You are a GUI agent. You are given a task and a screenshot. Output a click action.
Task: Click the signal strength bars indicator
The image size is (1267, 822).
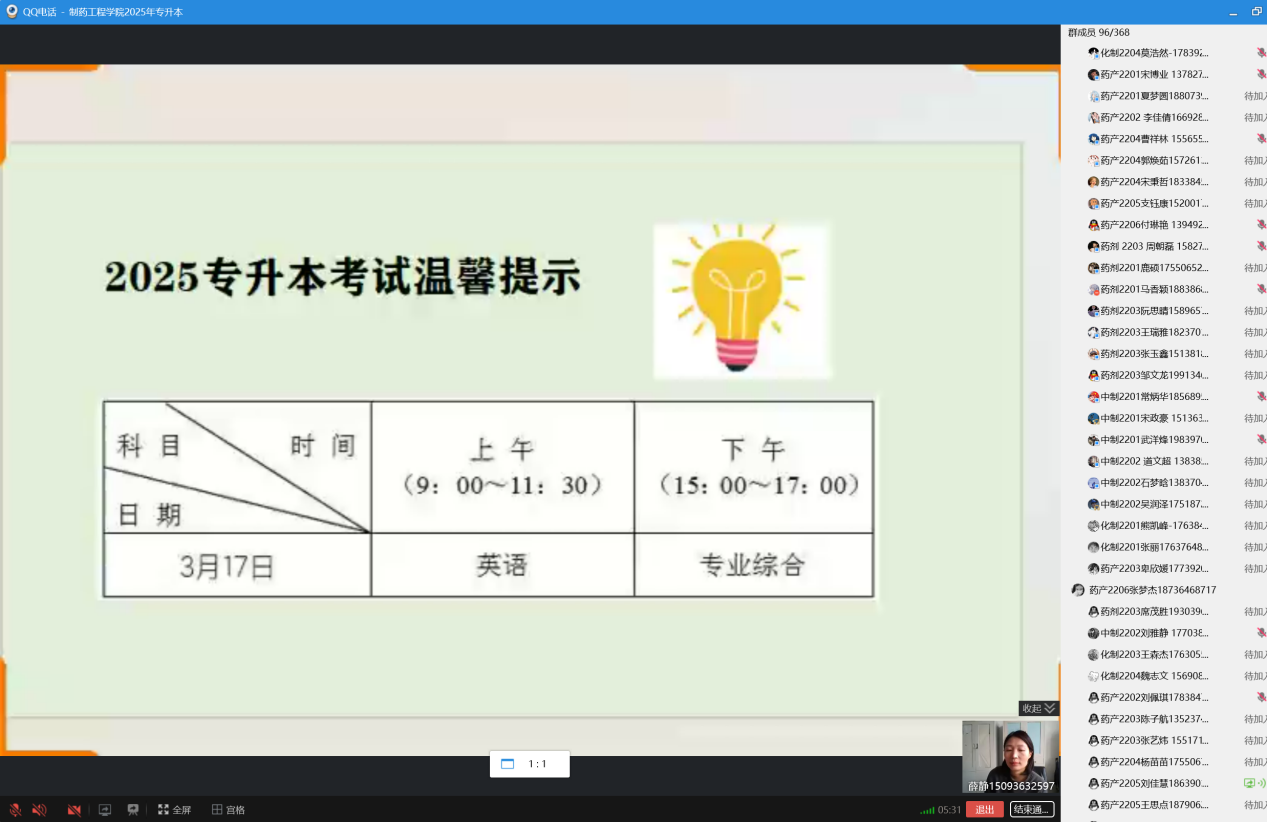(x=927, y=810)
